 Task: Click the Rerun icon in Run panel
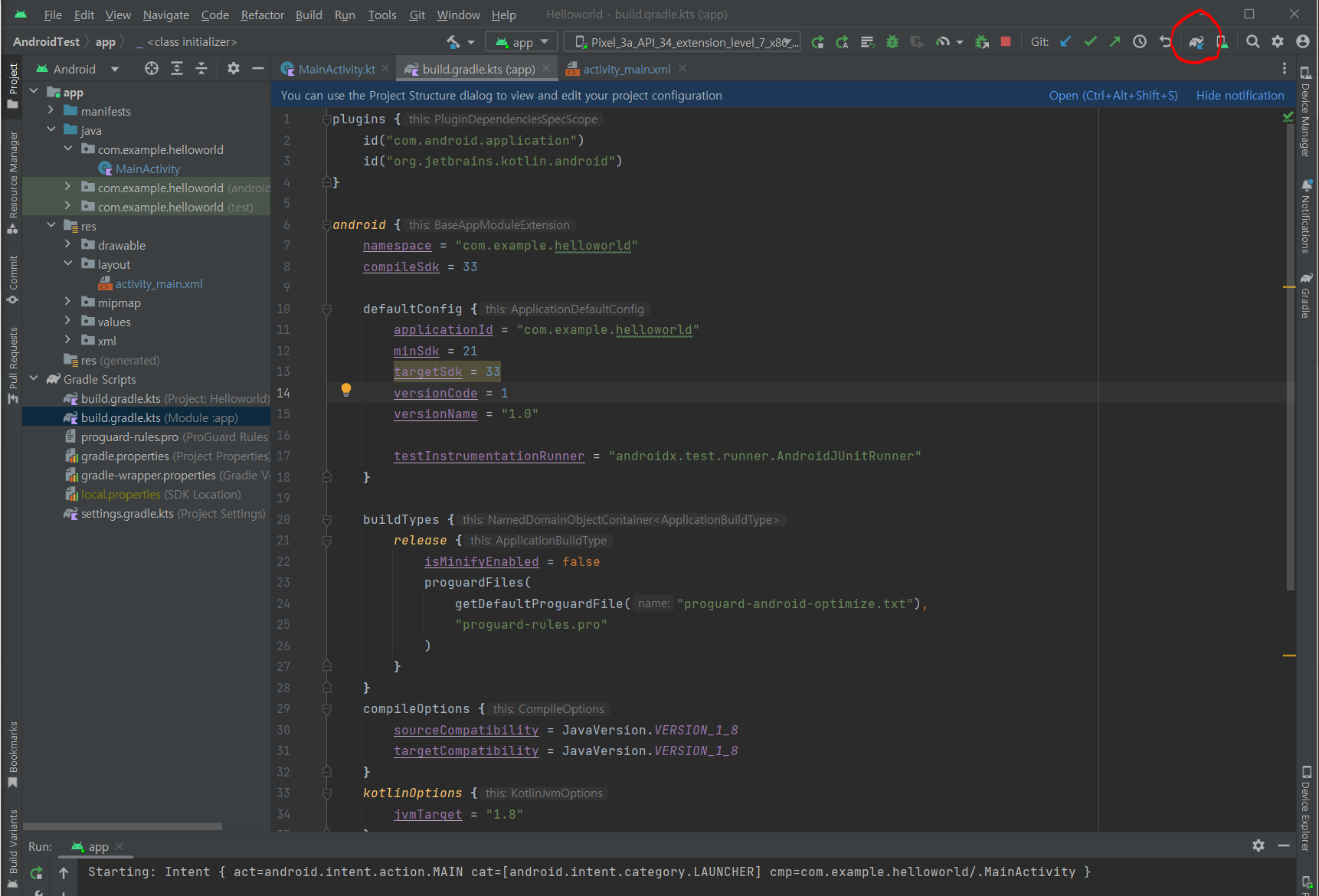tap(36, 872)
